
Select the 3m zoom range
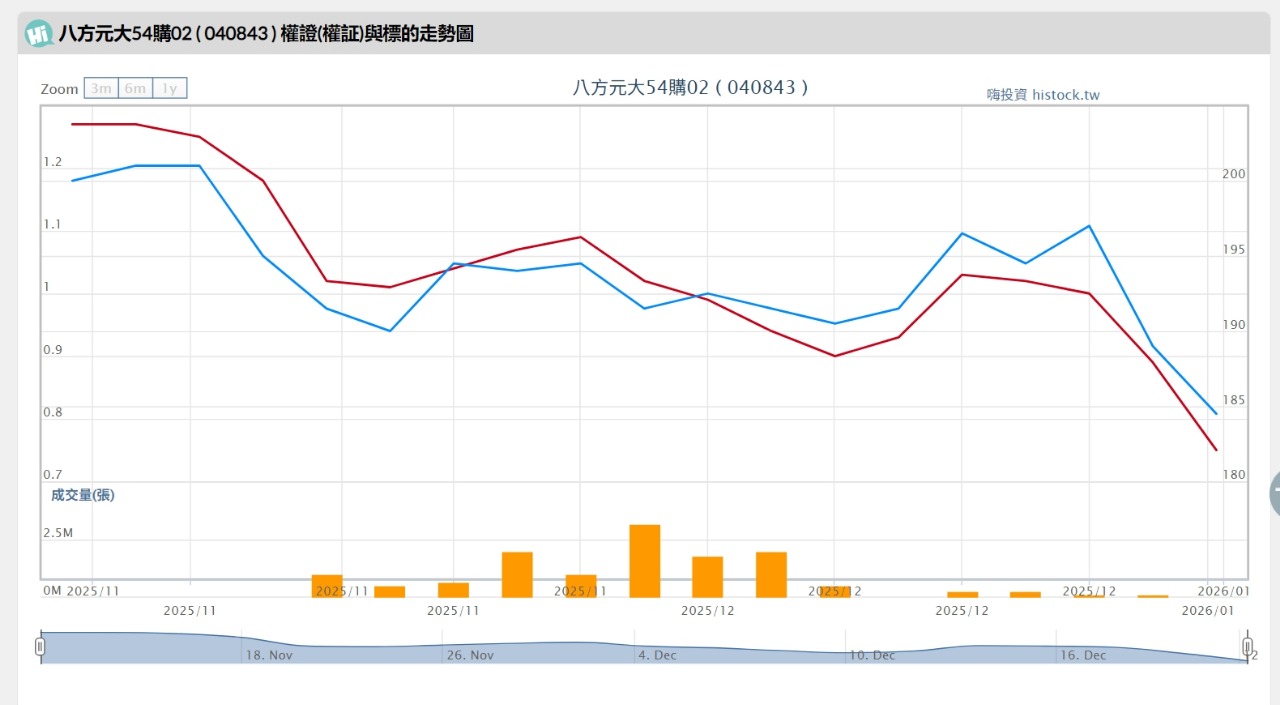click(101, 88)
